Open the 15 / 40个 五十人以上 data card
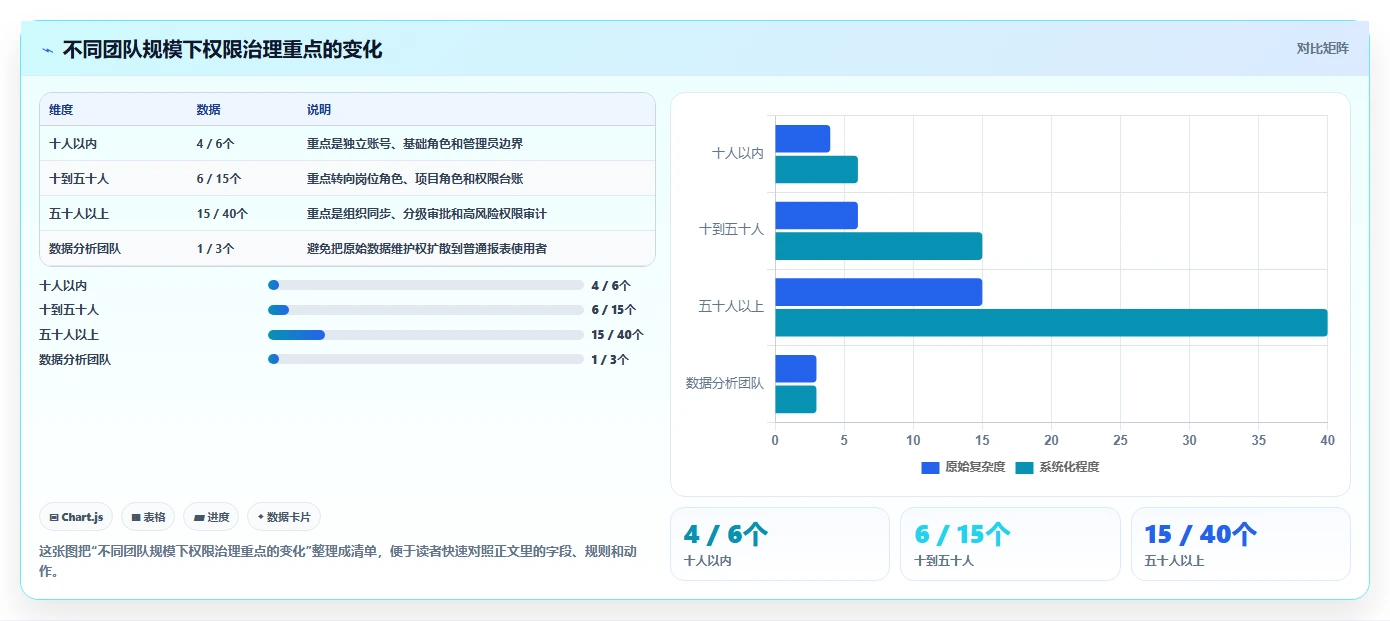The height and width of the screenshot is (621, 1390). click(1241, 544)
